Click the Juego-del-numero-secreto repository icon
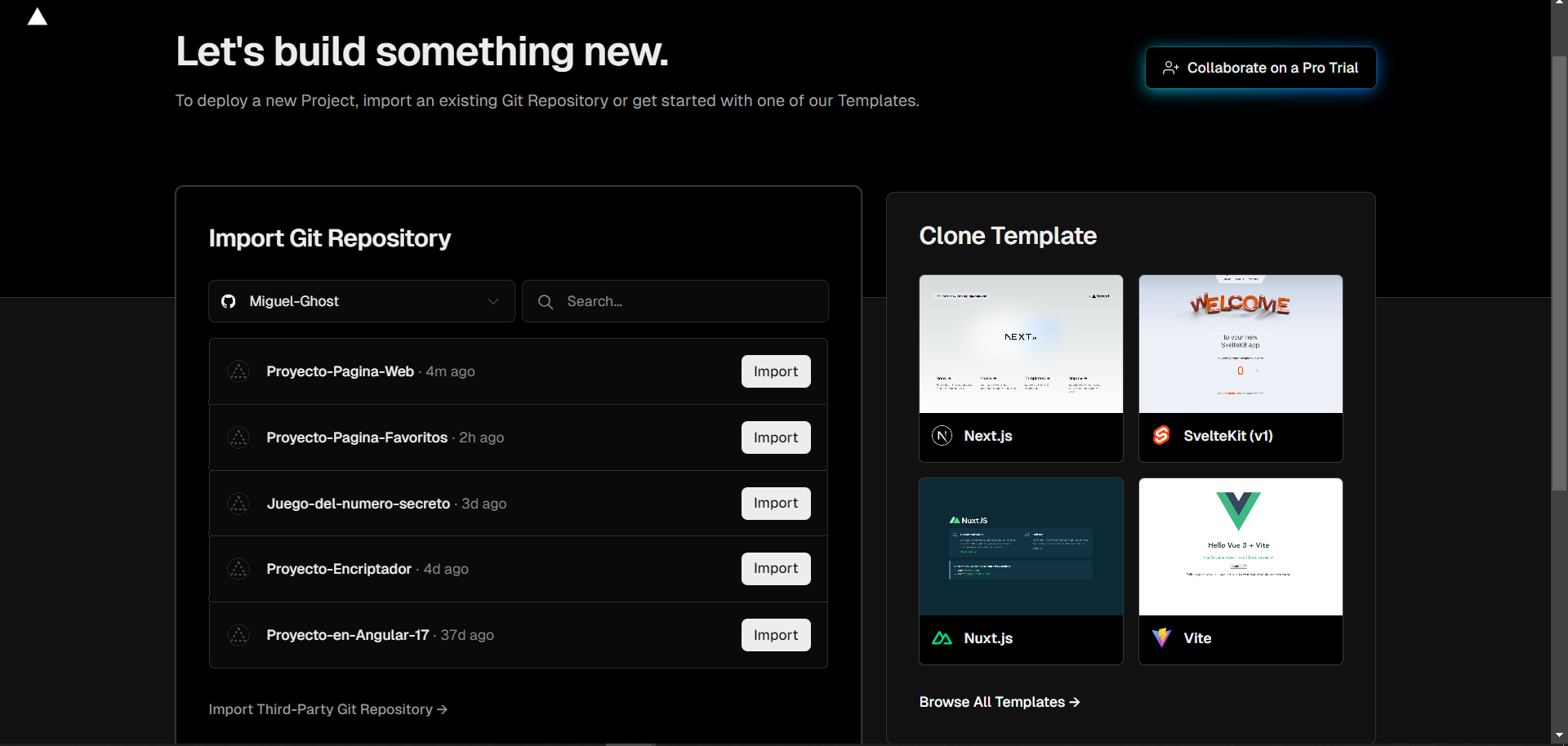1568x746 pixels. click(238, 504)
